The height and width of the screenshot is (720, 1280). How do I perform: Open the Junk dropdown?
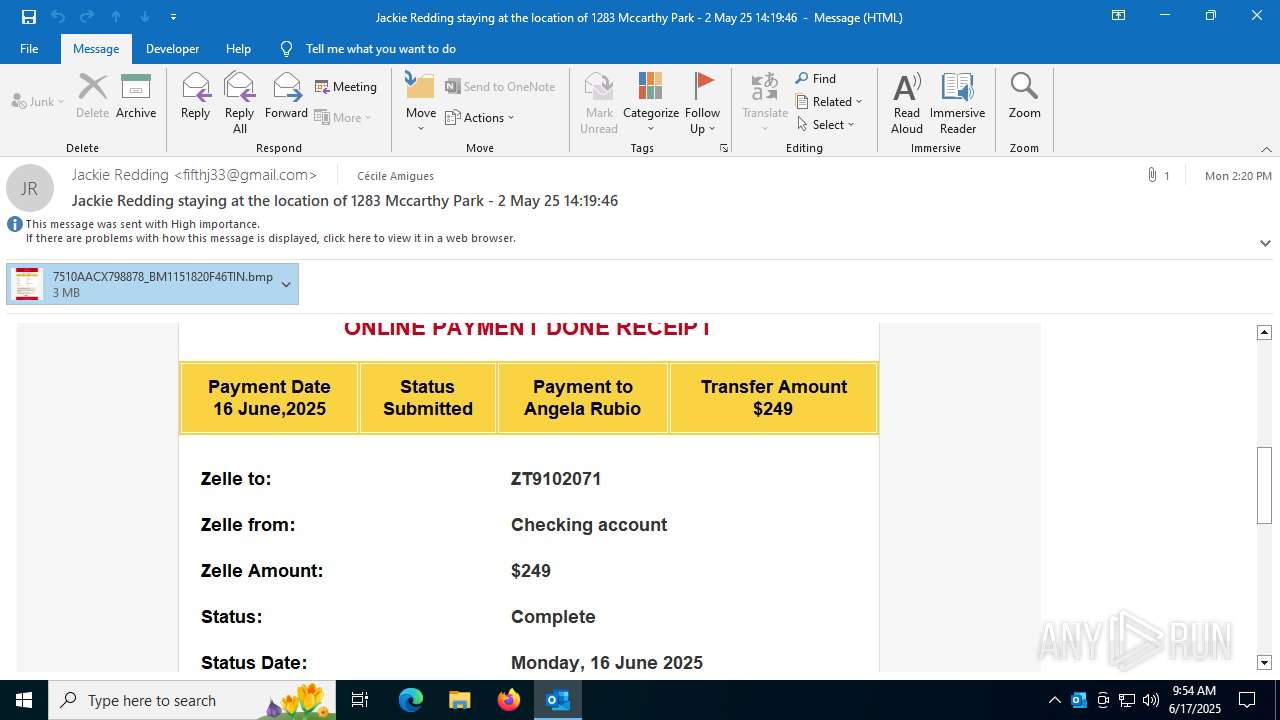click(38, 101)
